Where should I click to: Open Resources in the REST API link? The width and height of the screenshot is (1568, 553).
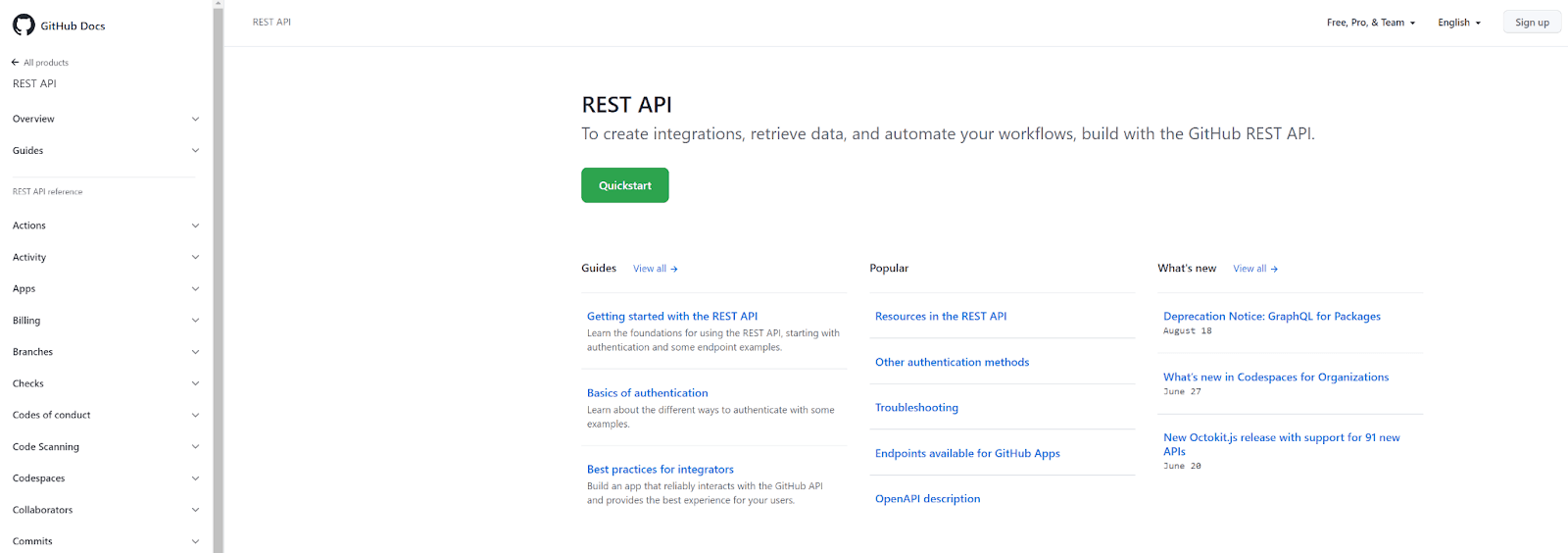[940, 317]
